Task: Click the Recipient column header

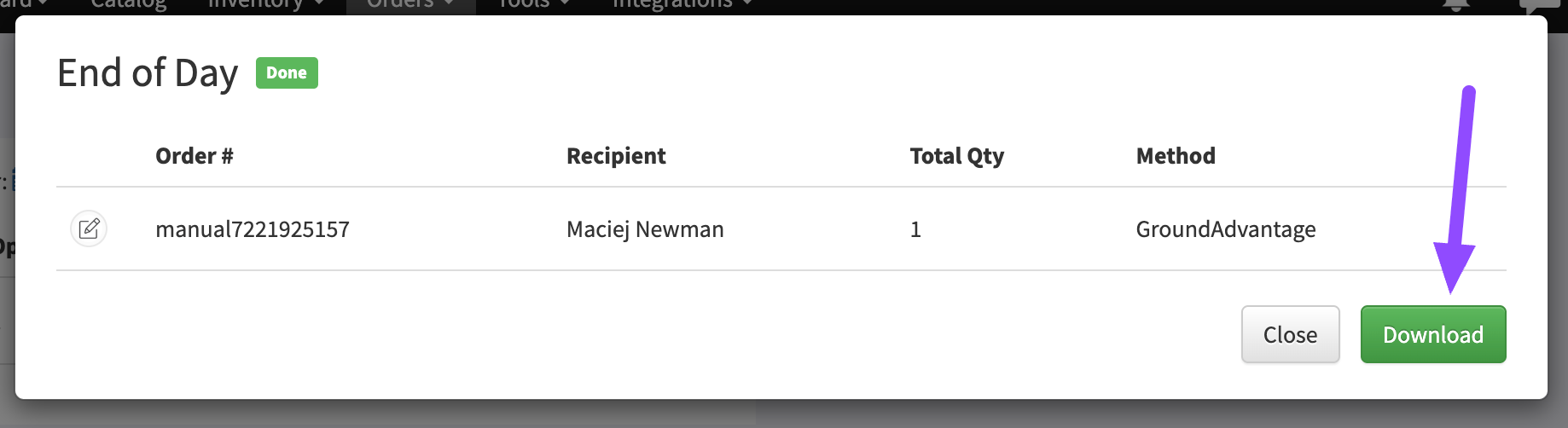Action: tap(616, 156)
